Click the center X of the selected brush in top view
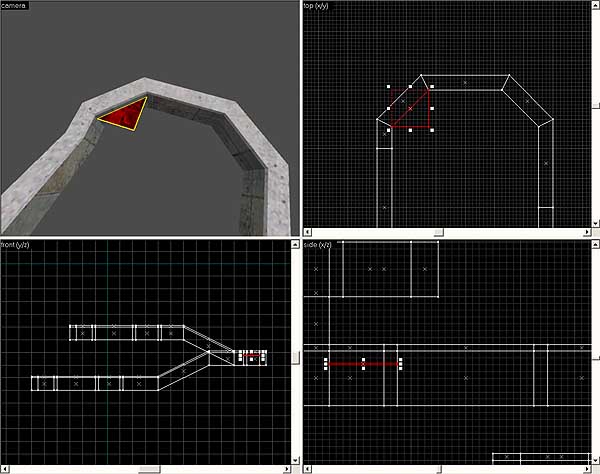600x474 pixels. (410, 108)
